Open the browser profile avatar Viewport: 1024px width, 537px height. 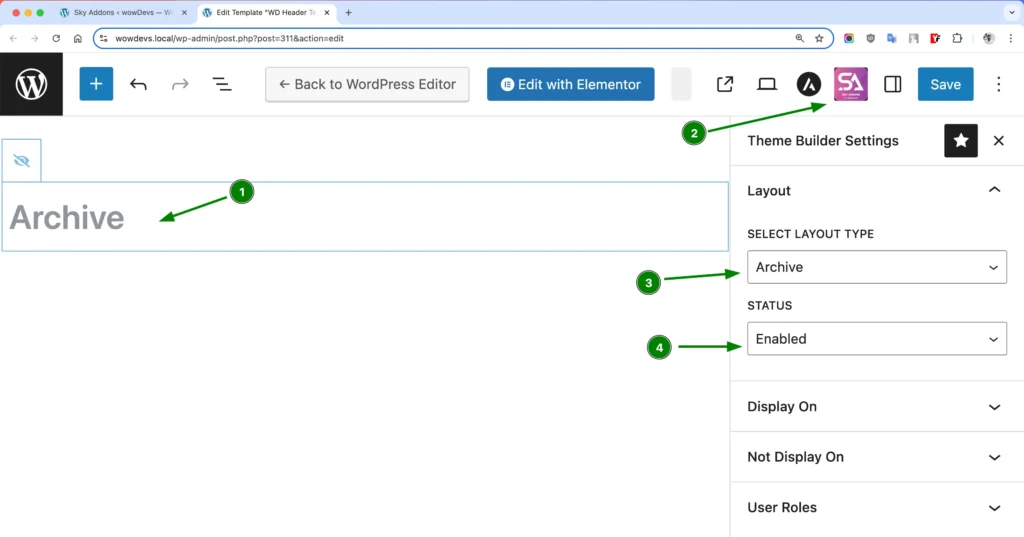(989, 39)
